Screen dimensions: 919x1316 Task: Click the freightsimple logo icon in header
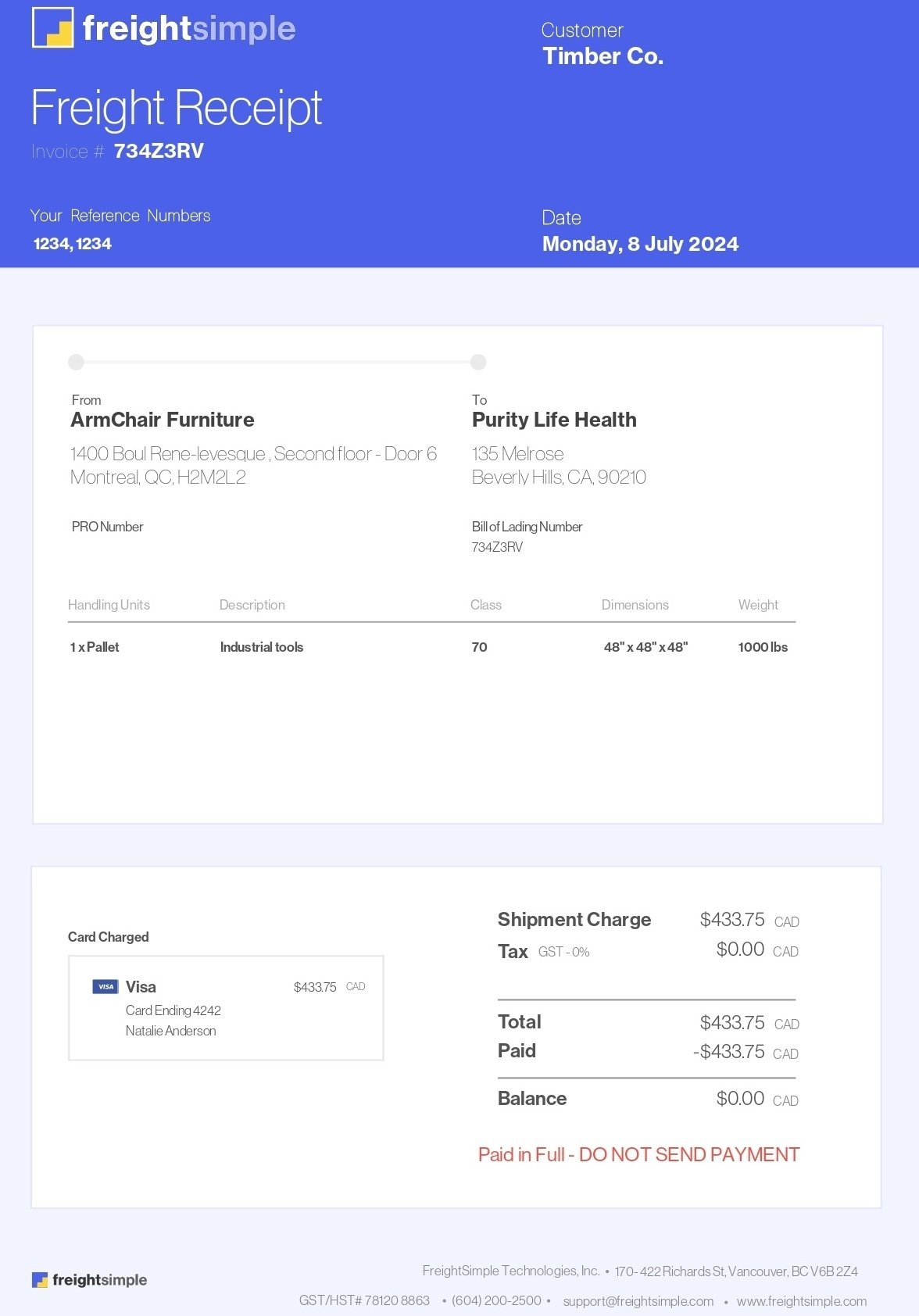pyautogui.click(x=52, y=28)
